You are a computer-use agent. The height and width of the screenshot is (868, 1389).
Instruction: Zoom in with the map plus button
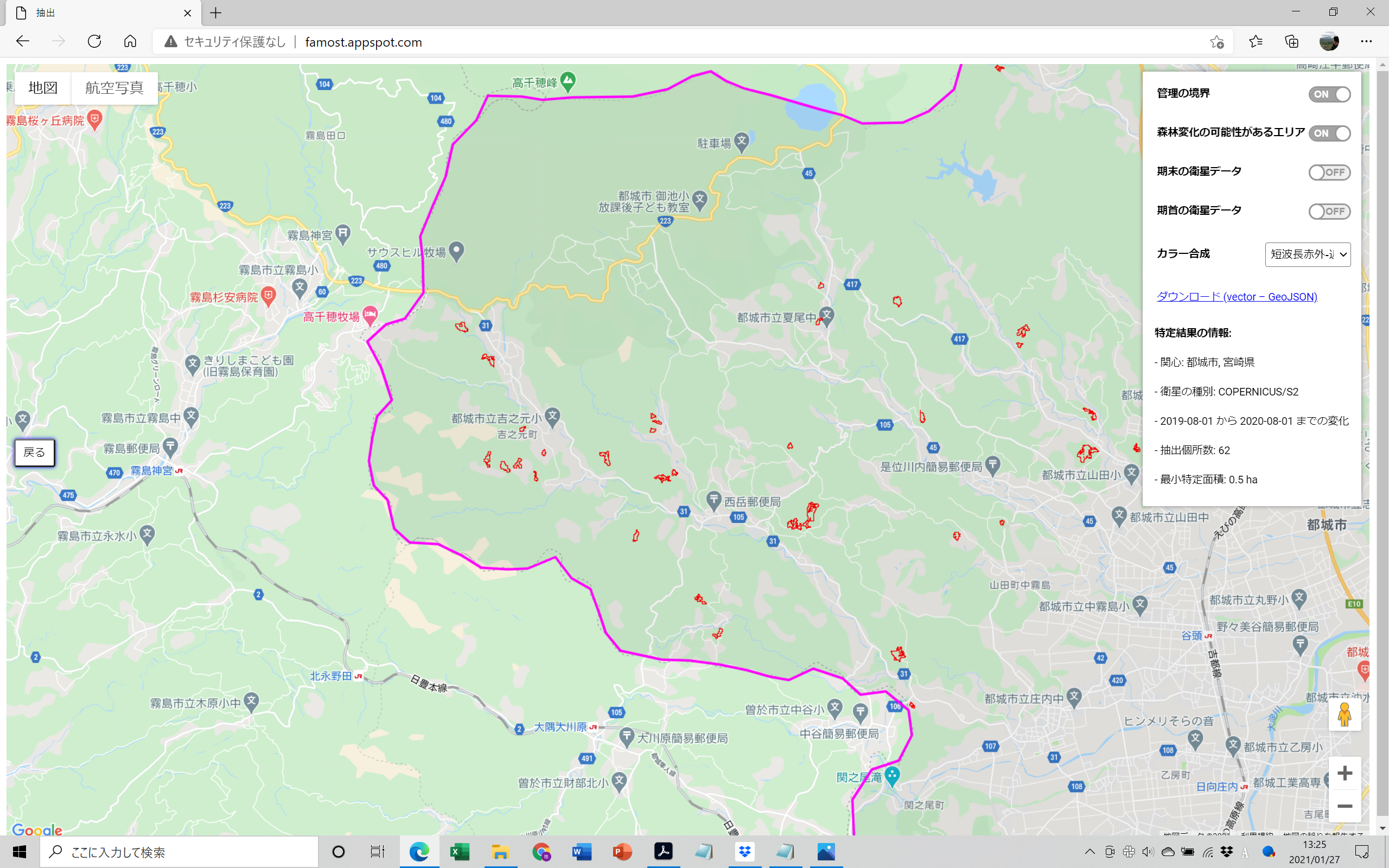click(x=1344, y=773)
